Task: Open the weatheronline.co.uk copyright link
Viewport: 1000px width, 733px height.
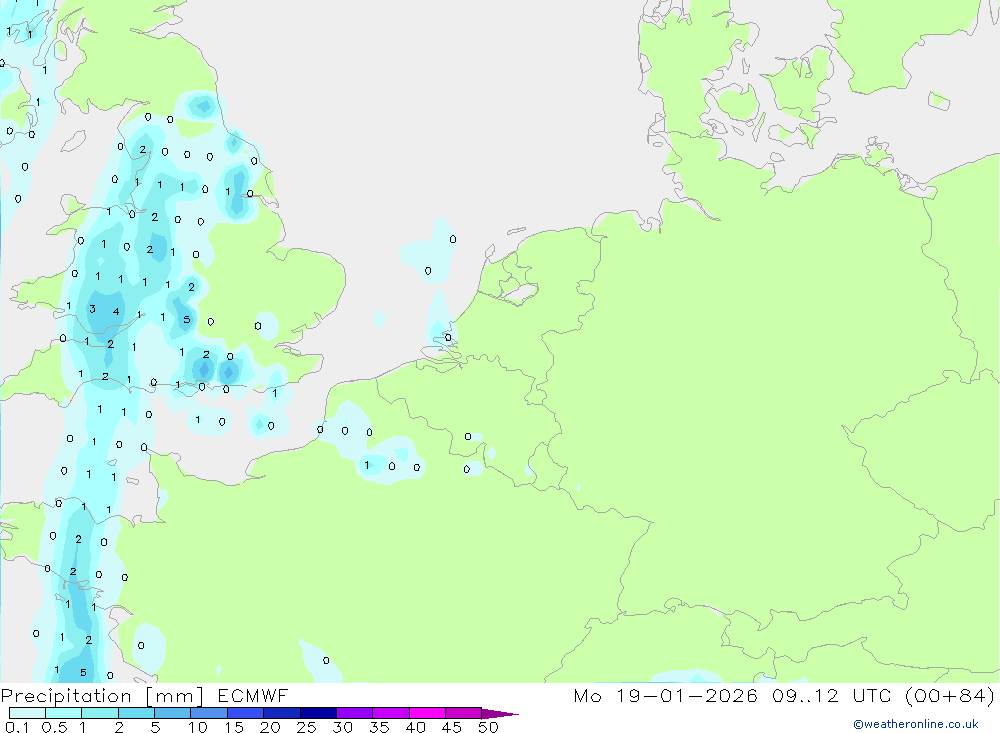Action: (916, 724)
